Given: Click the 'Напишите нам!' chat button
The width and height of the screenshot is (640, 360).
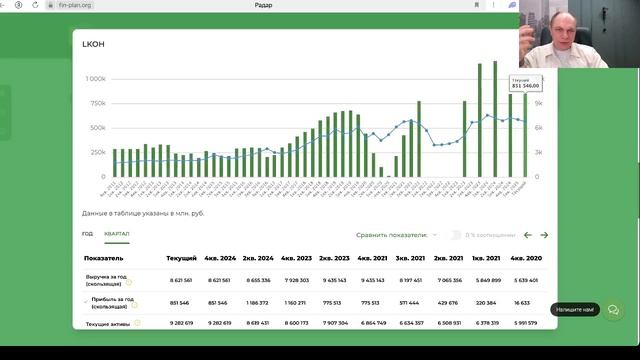Looking at the screenshot, I should [575, 309].
